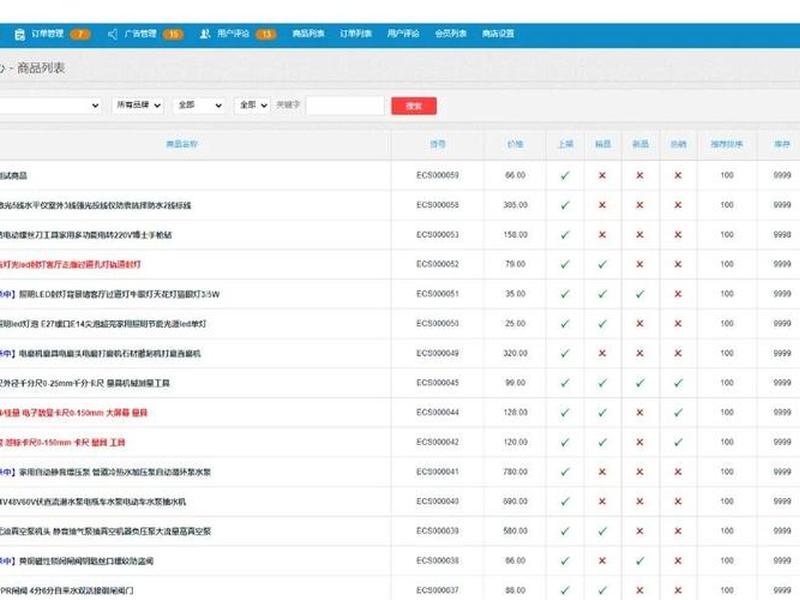
Task: Open the 所有品牌 brand dropdown
Action: pyautogui.click(x=138, y=105)
